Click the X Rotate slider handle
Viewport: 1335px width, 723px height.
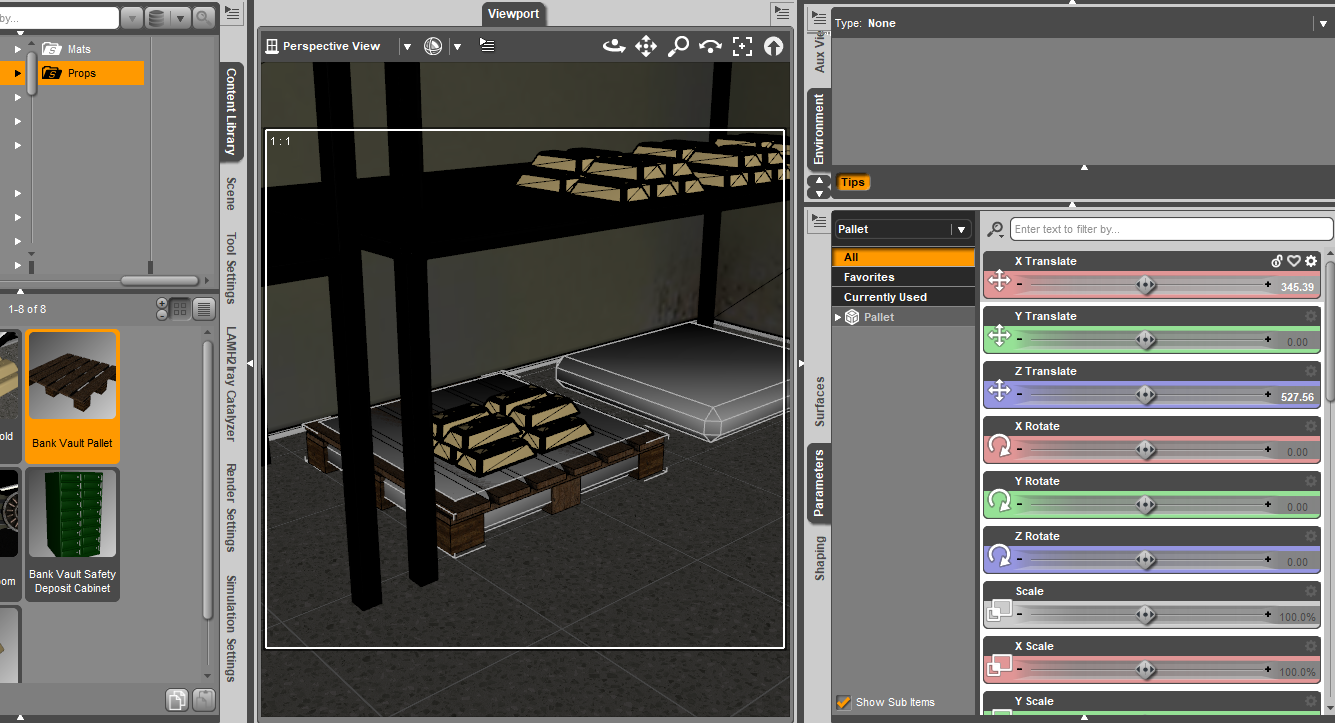pos(1146,451)
